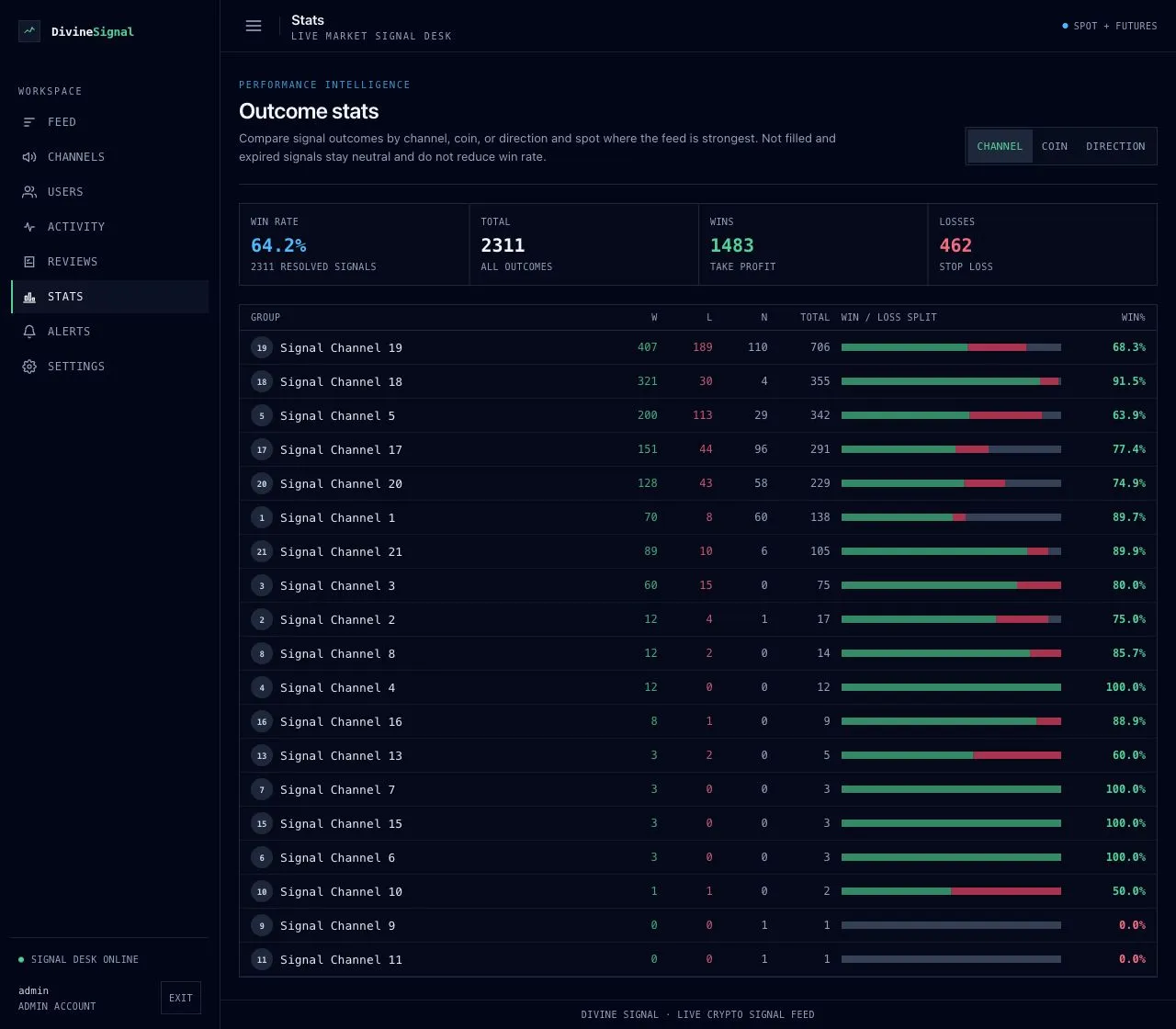Click the 77.4% win rate value
The height and width of the screenshot is (1029, 1176).
pos(1129,449)
